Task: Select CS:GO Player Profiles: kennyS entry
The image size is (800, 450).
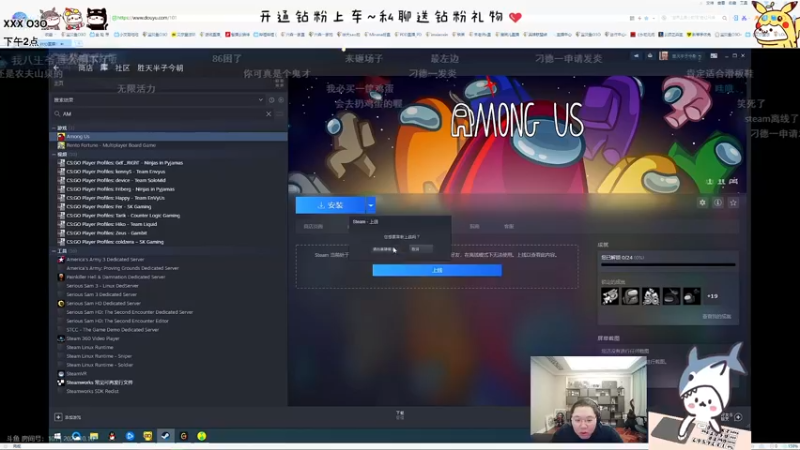Action: point(168,171)
